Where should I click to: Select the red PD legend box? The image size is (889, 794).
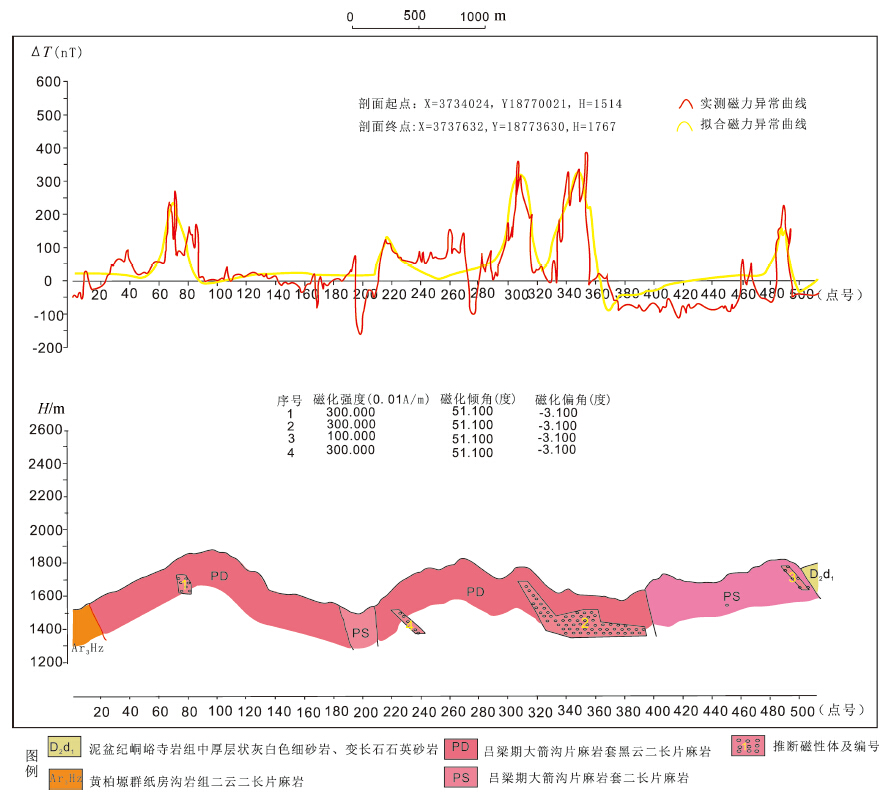460,747
